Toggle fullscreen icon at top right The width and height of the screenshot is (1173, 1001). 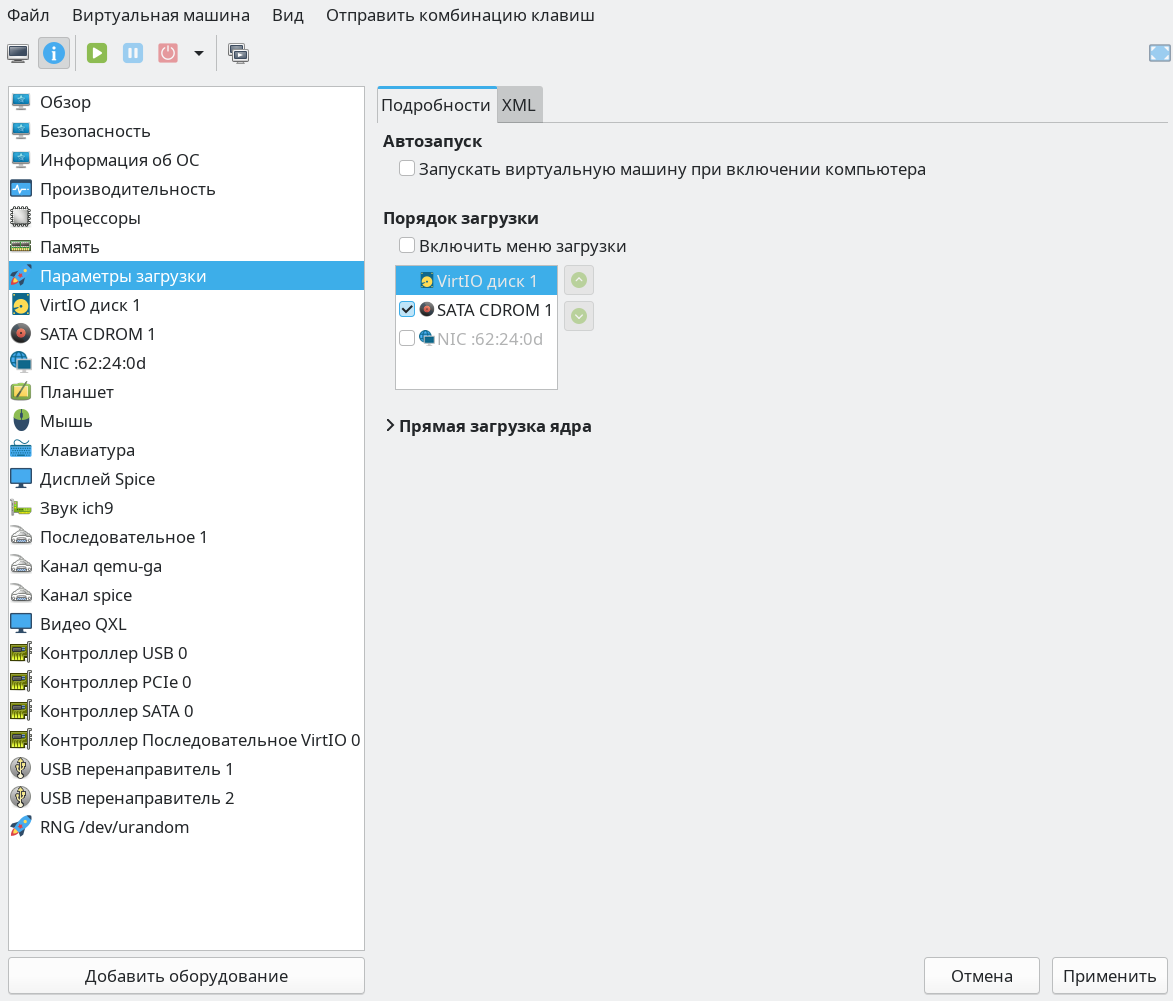(x=1159, y=53)
